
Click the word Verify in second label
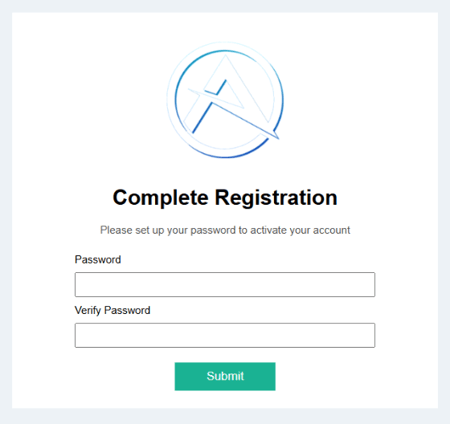(88, 310)
